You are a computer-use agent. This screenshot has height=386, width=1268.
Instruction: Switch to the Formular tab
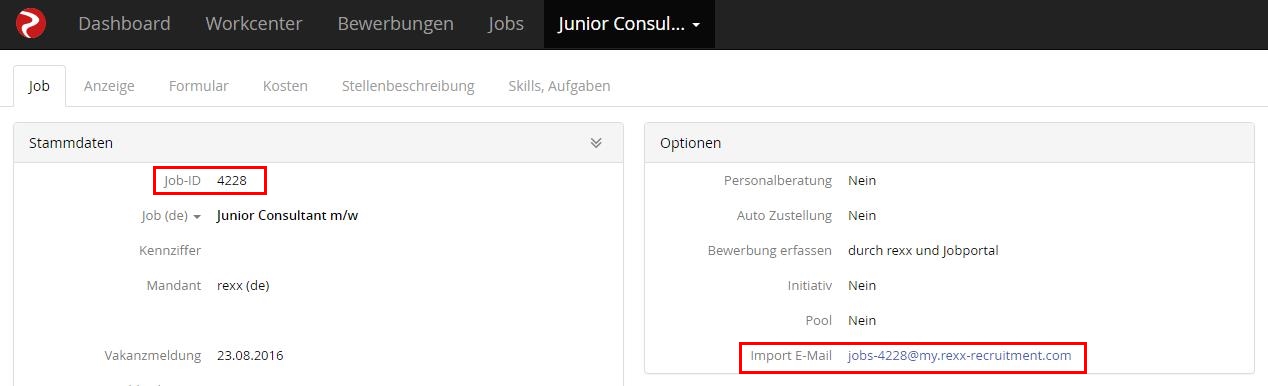coord(199,86)
